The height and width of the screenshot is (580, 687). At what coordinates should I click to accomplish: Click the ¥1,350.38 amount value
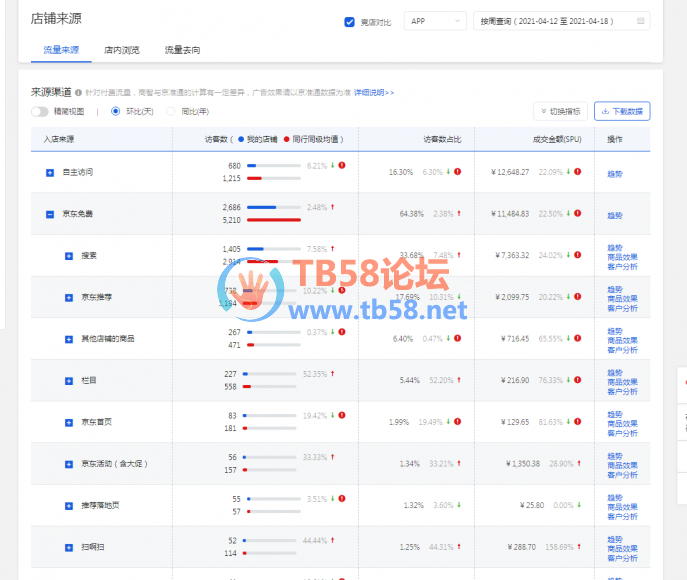(x=523, y=463)
